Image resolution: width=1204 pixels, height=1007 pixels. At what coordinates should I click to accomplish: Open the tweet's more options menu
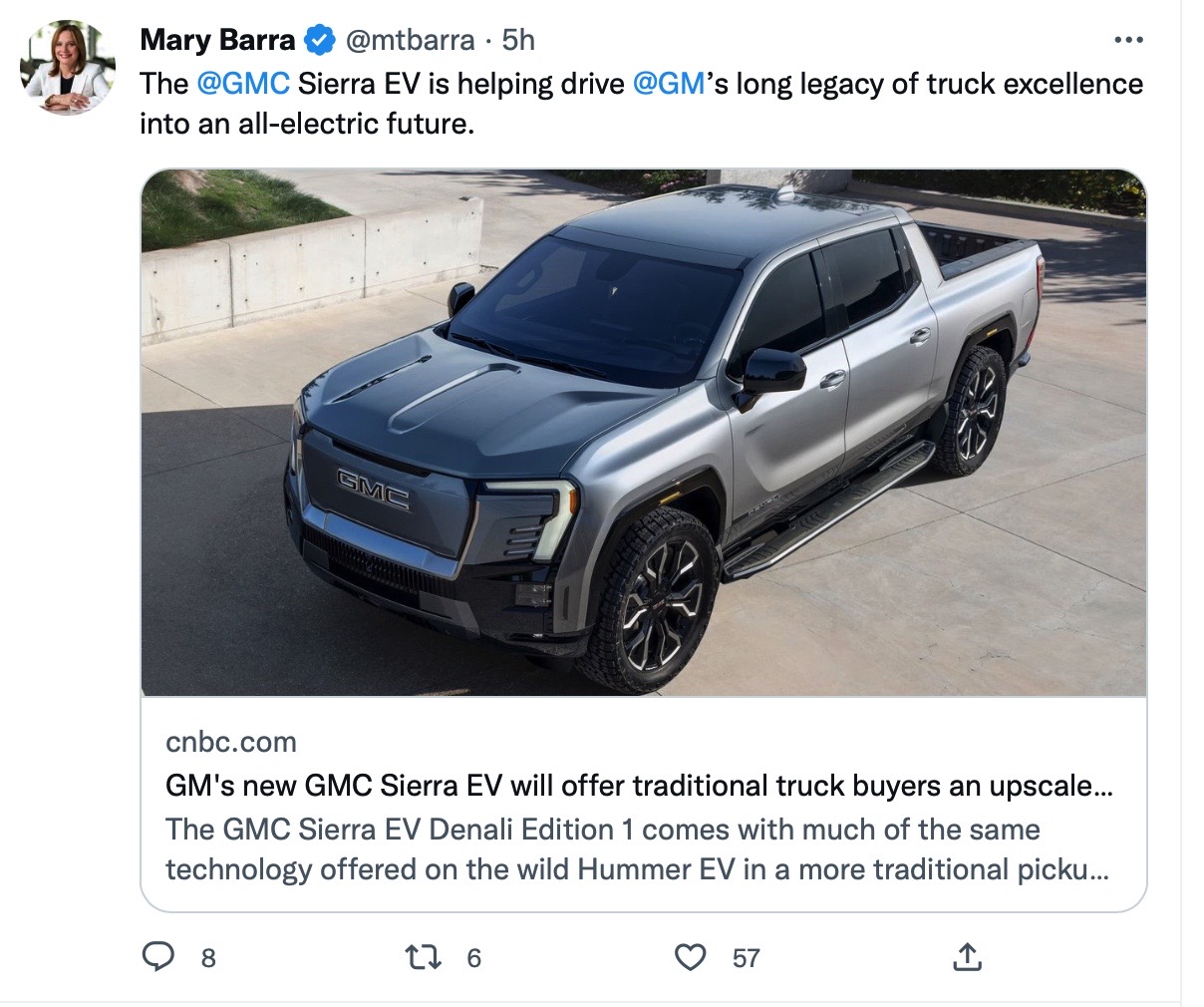1127,40
